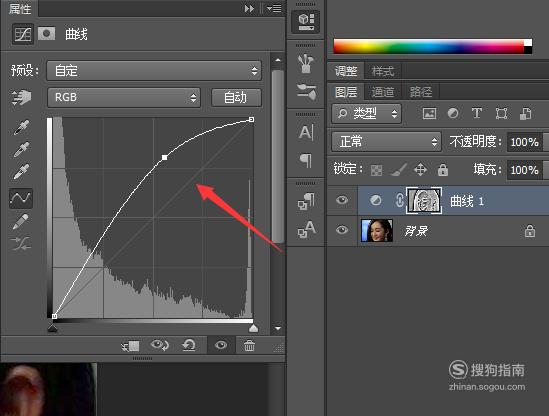549x416 pixels.
Task: Open the 3D panel icon in dock
Action: pyautogui.click(x=306, y=22)
